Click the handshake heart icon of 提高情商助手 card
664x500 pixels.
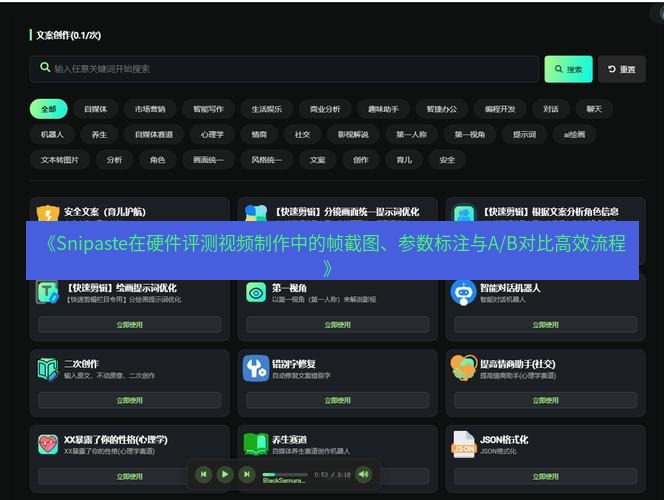click(464, 367)
